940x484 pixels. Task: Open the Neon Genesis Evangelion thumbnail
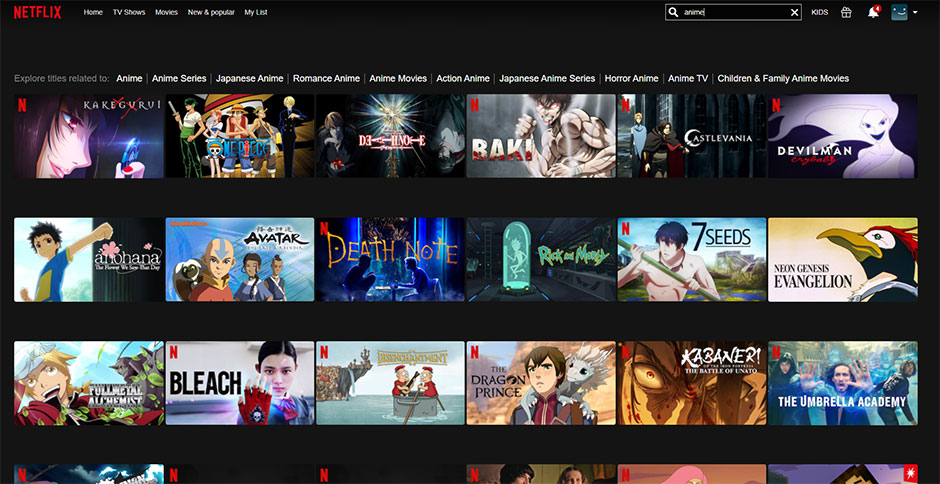point(843,260)
